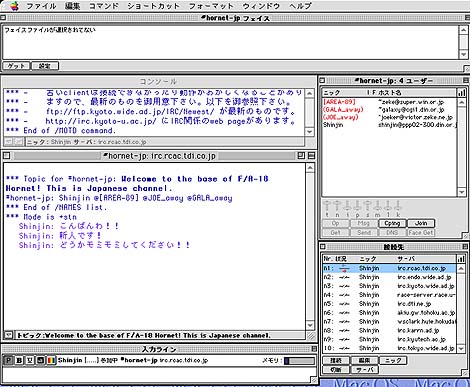470x387 pixels.
Task: Open the ウィンドウ menu
Action: [x=261, y=6]
